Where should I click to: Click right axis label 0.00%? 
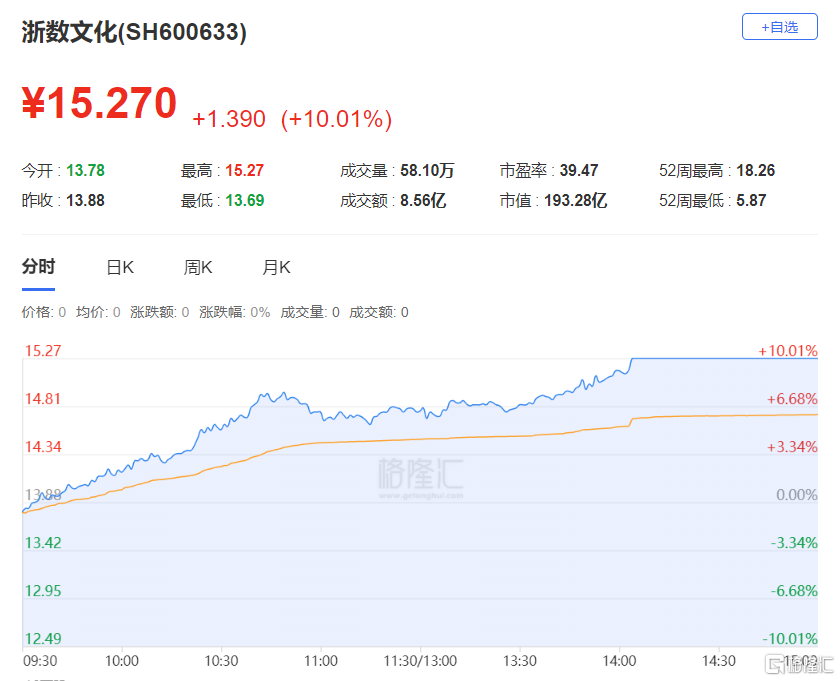tap(797, 495)
